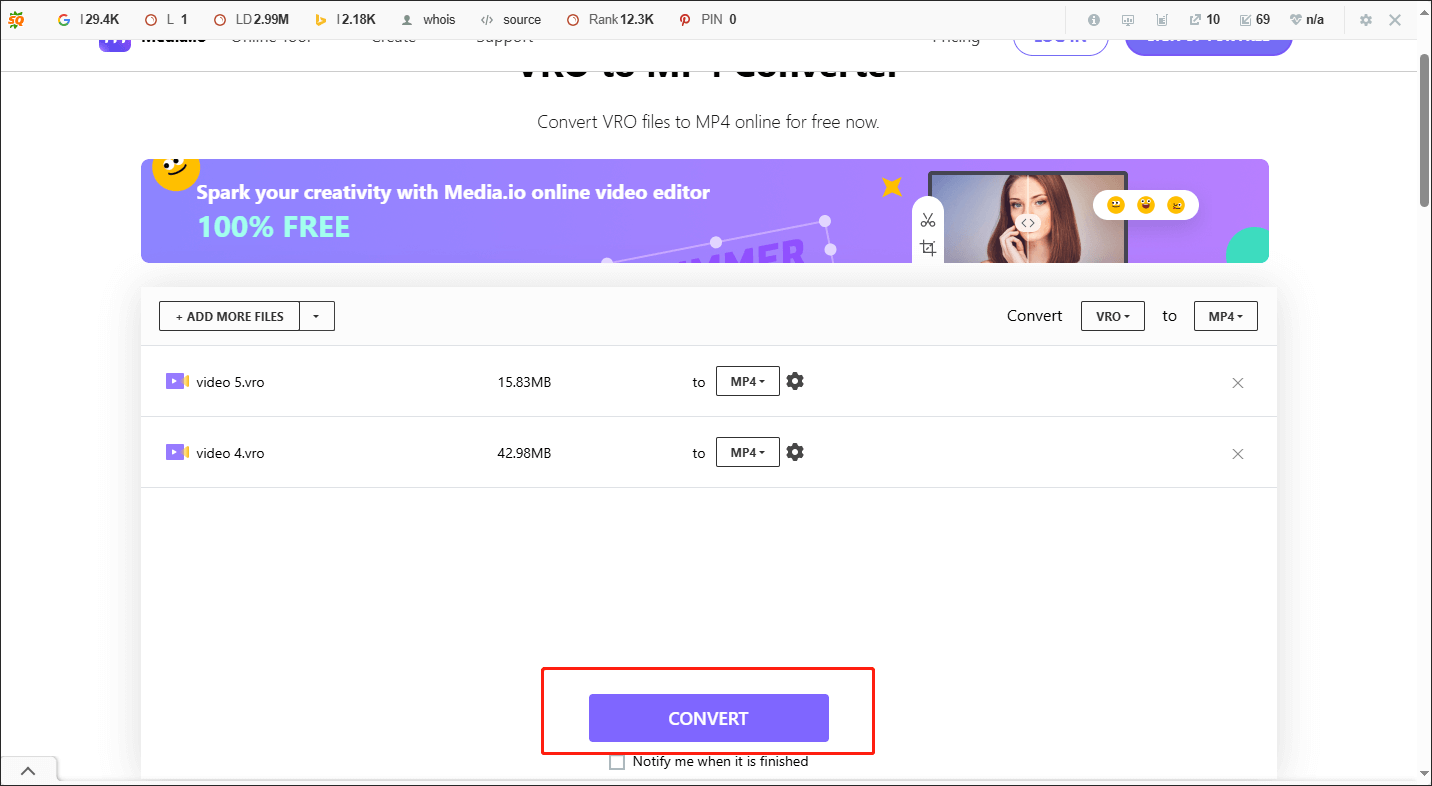Open SEOquake settings gear
The height and width of the screenshot is (786, 1432).
tap(1366, 19)
